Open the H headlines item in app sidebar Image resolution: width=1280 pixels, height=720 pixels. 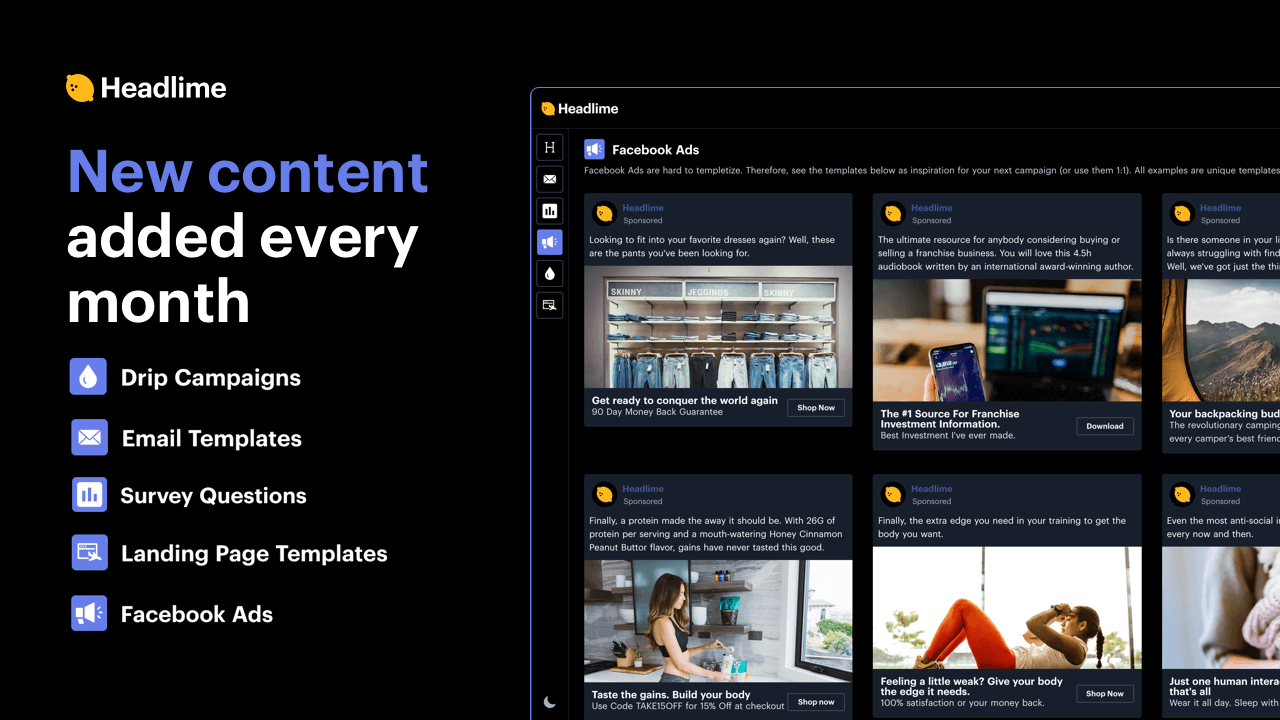point(549,148)
